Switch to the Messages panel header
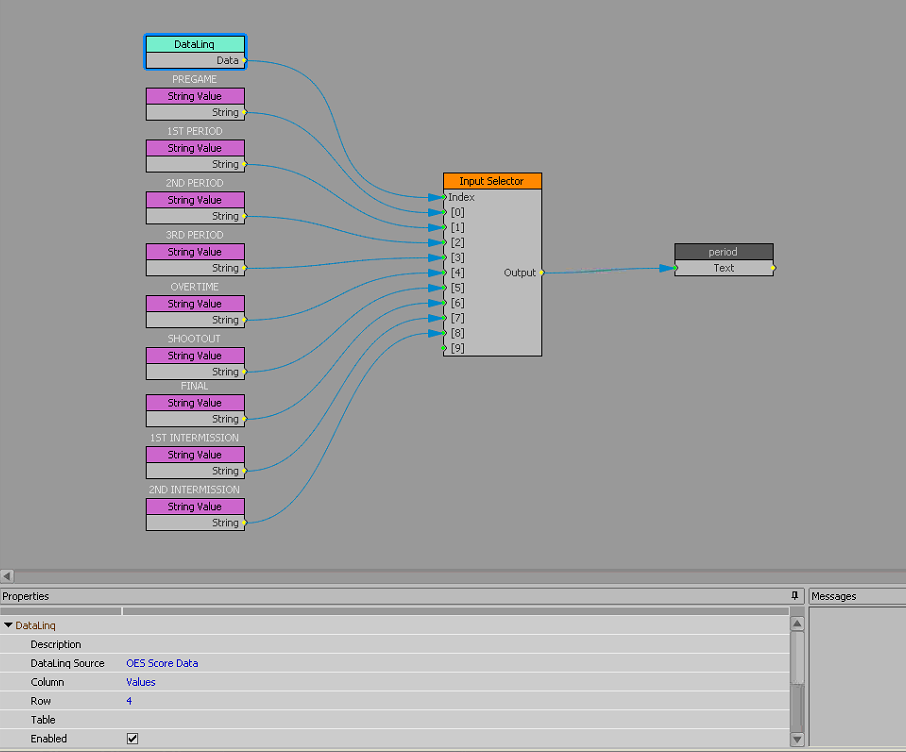The height and width of the screenshot is (752, 906). coord(834,596)
